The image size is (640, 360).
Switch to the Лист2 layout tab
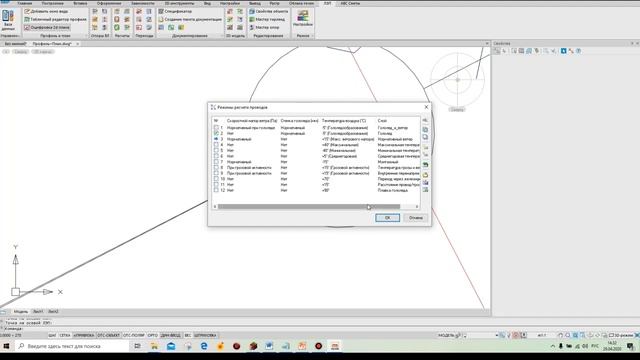pyautogui.click(x=53, y=311)
